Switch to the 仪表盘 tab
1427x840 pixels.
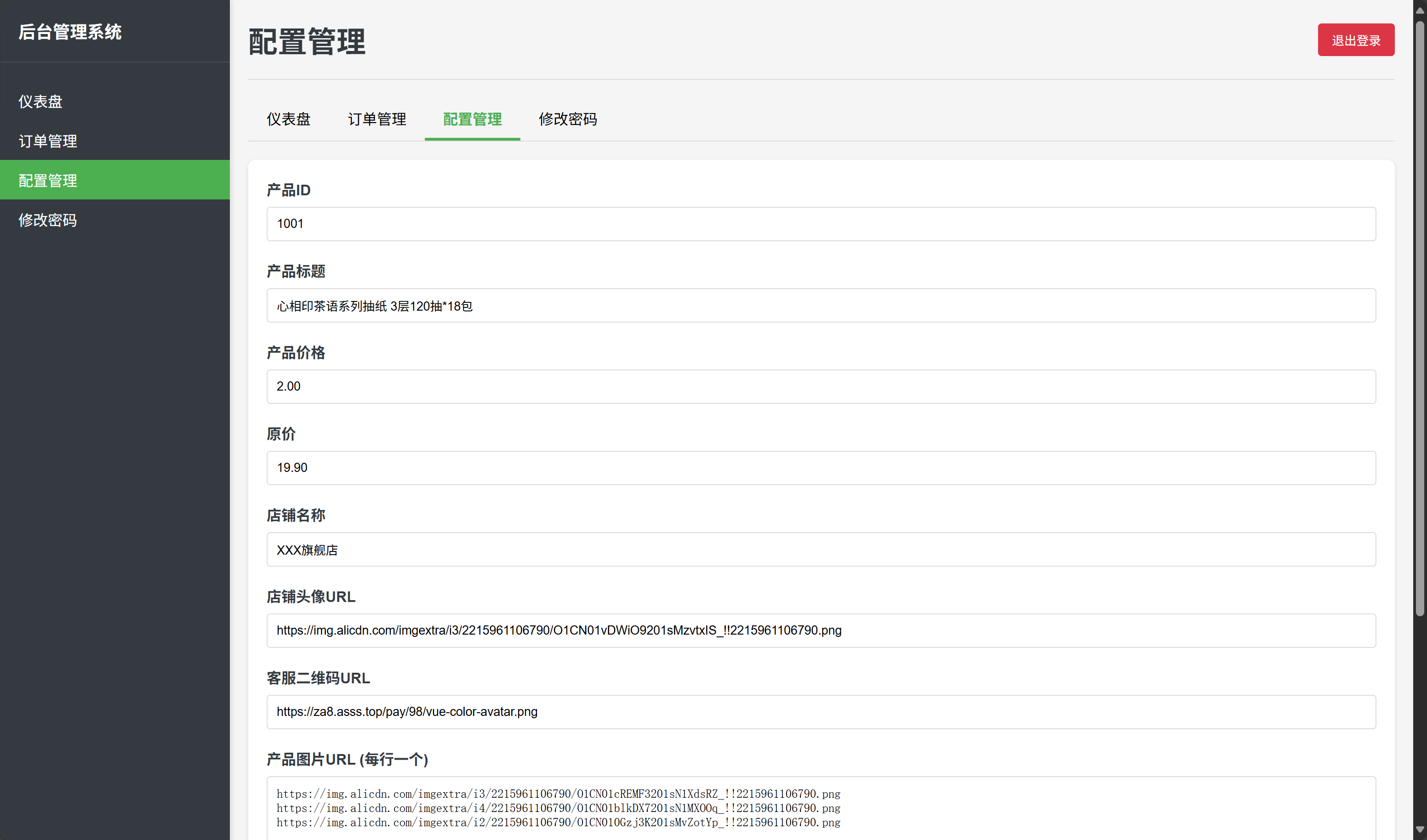coord(288,119)
